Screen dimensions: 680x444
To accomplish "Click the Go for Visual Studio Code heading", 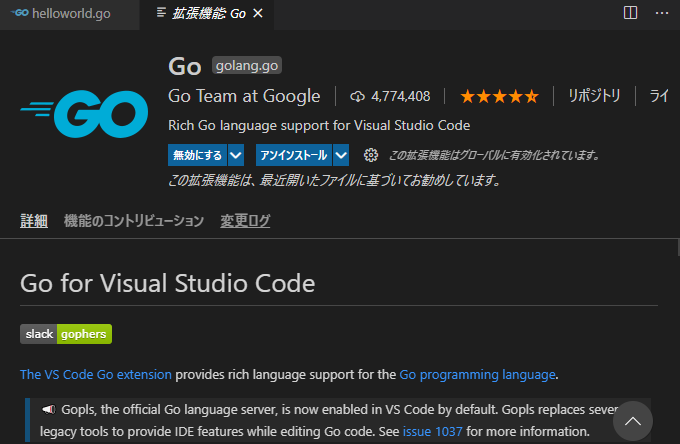I will tap(167, 284).
